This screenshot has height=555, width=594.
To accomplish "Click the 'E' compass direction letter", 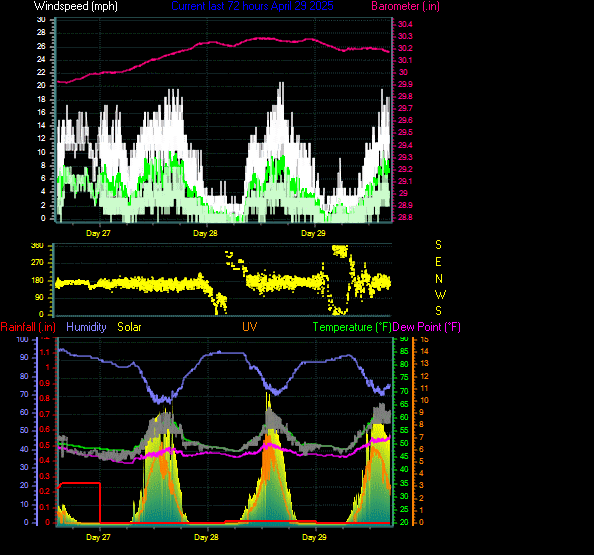I will point(438,262).
